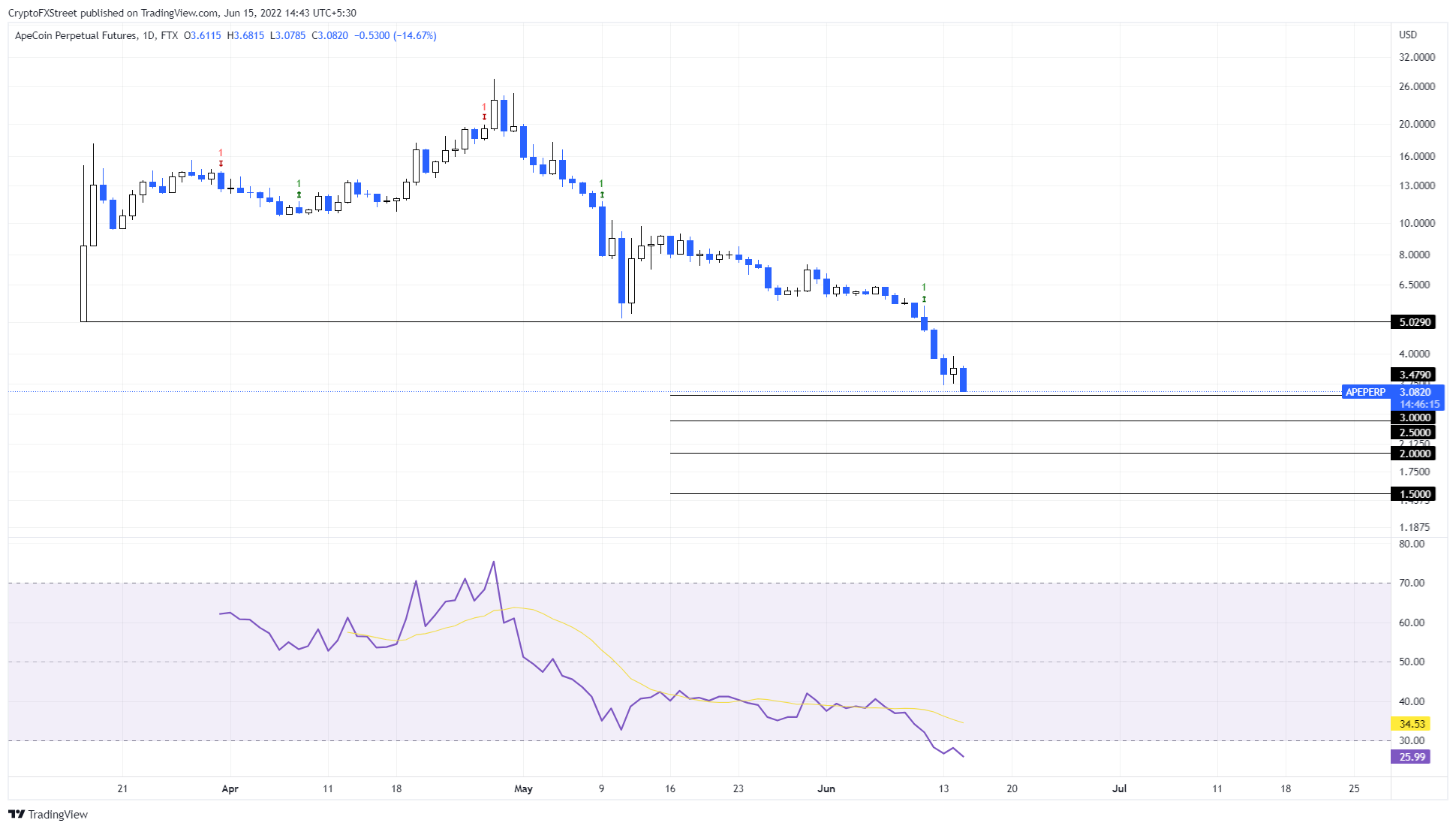The image size is (1456, 829).
Task: Click the RSI 50.00 axis label
Action: point(1412,662)
